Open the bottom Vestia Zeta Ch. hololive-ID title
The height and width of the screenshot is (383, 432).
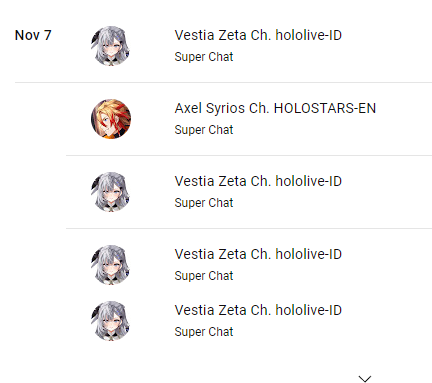(258, 310)
